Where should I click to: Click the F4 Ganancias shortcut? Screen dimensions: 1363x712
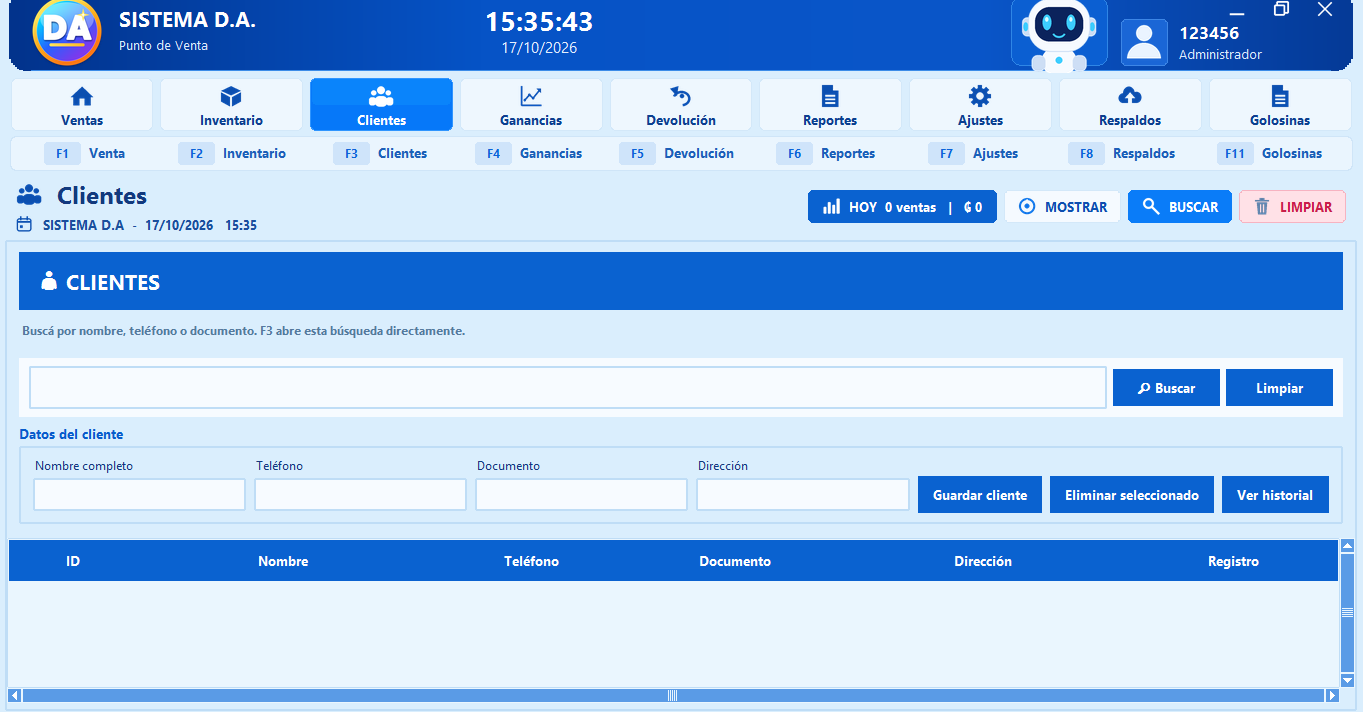529,154
